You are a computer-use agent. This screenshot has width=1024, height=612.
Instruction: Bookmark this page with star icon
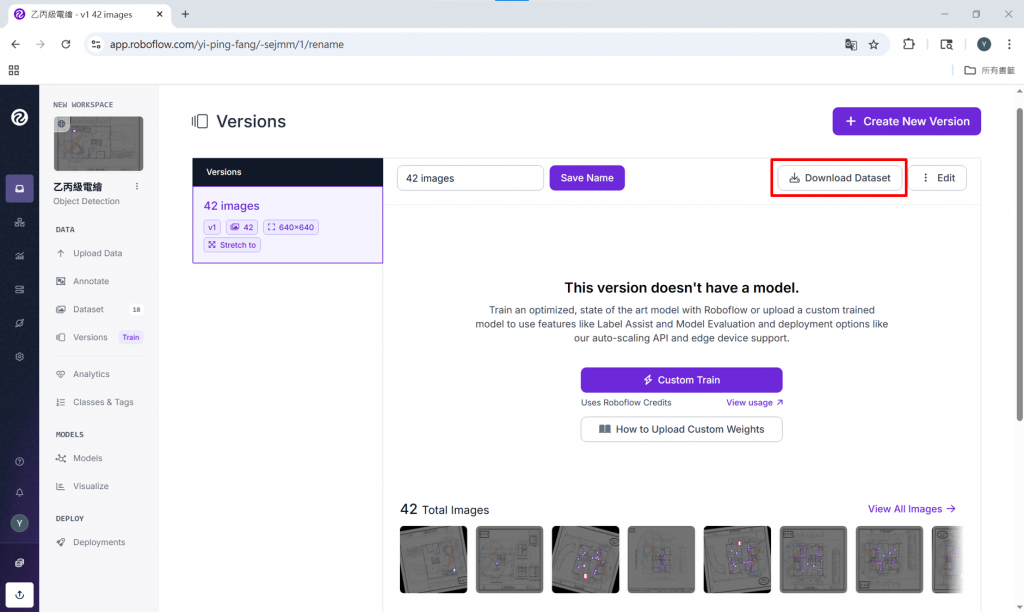[874, 44]
